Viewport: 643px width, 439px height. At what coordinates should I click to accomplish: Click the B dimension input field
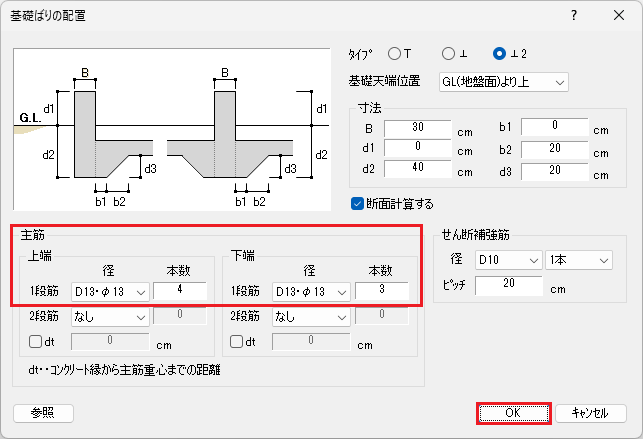[x=418, y=129]
